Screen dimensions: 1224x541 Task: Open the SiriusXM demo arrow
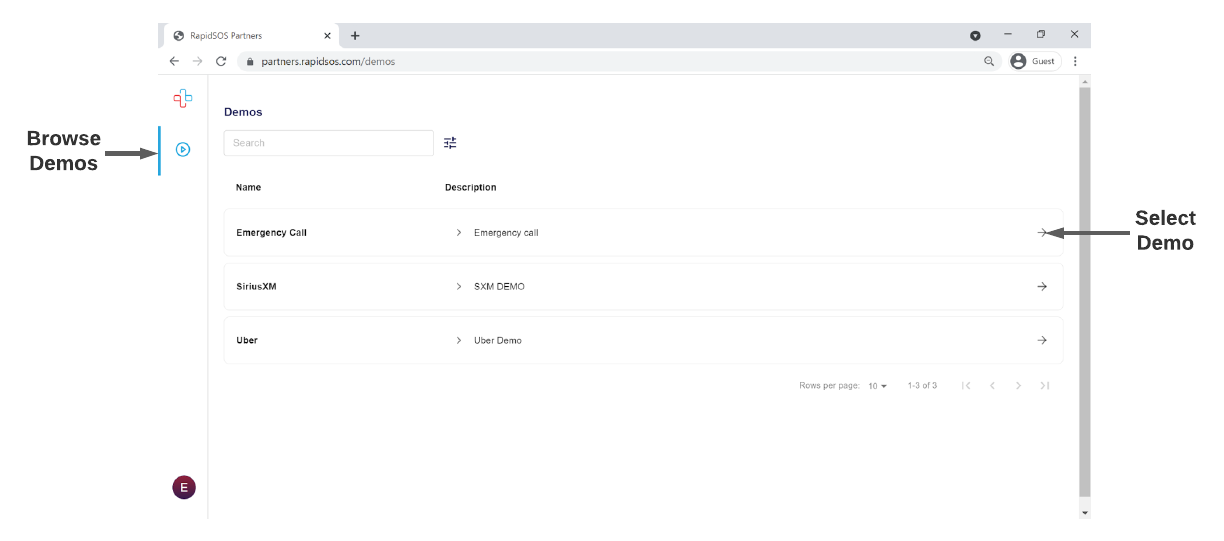1042,286
